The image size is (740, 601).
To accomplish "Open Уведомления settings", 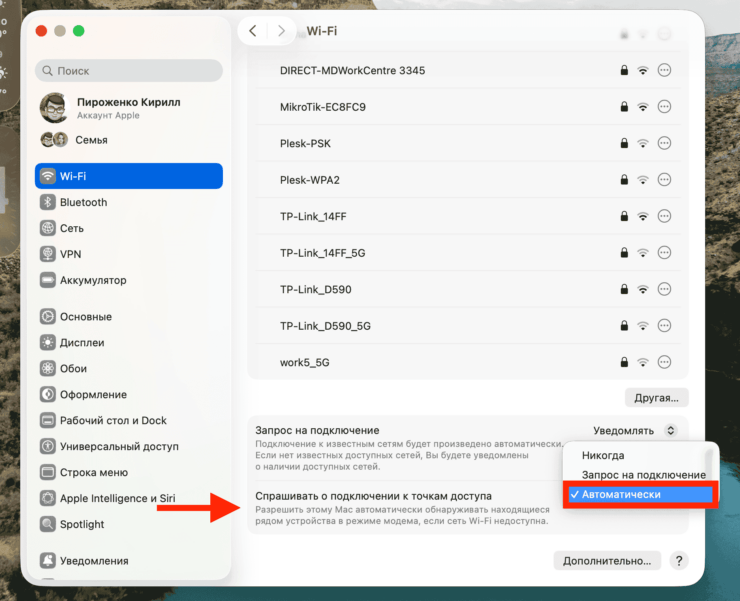I will coord(128,560).
